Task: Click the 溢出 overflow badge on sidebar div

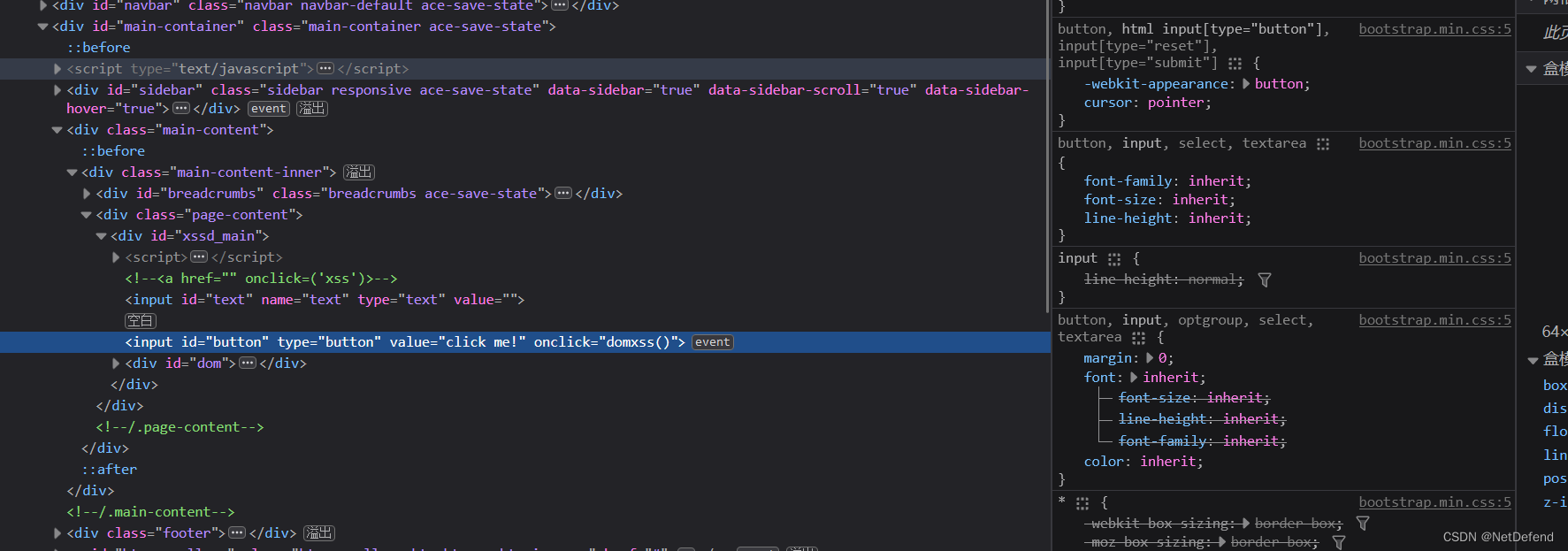Action: point(311,109)
